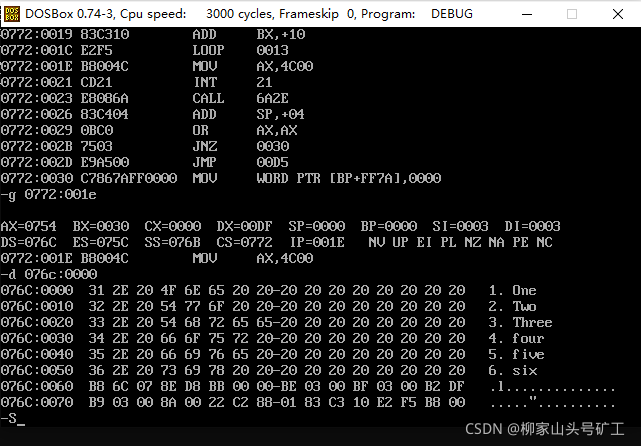
Task: Click the CS=0772 segment register
Action: point(244,242)
